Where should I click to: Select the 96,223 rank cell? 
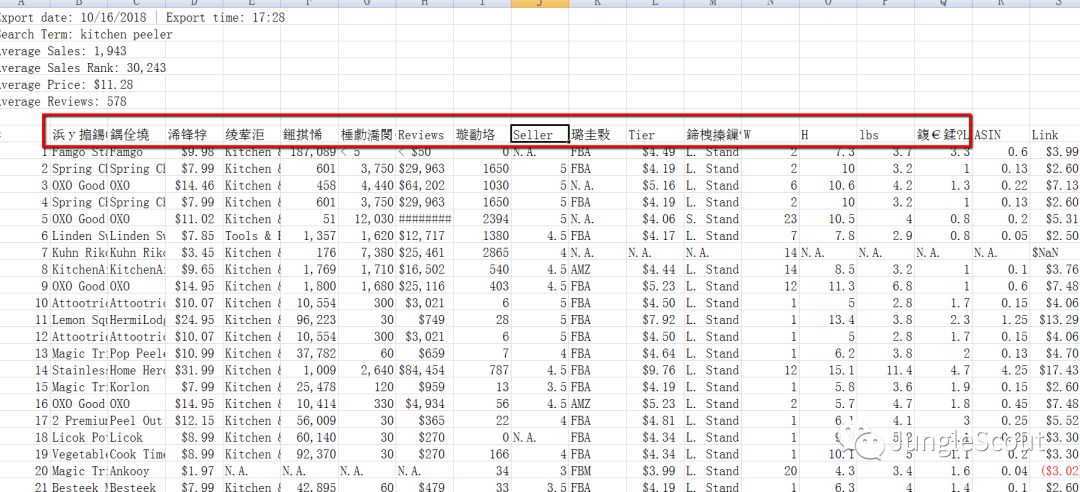pyautogui.click(x=309, y=320)
